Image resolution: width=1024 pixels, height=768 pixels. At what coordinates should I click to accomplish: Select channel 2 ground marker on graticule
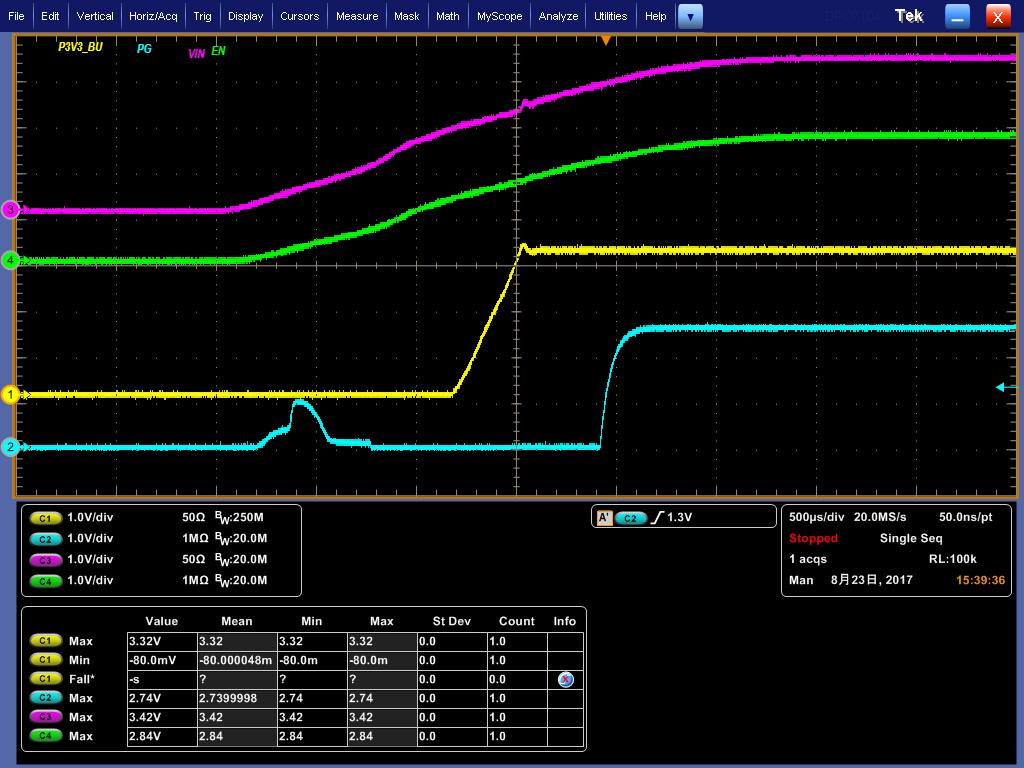pos(10,447)
